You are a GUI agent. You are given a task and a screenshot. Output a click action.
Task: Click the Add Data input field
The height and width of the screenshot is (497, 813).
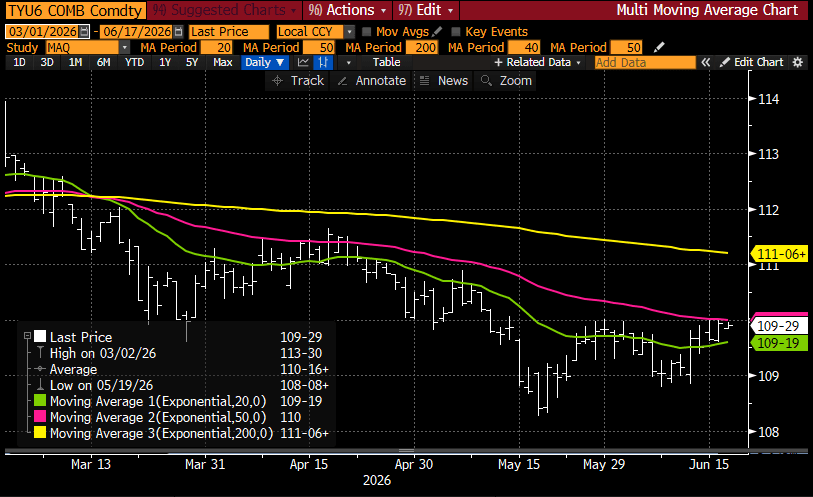(644, 63)
